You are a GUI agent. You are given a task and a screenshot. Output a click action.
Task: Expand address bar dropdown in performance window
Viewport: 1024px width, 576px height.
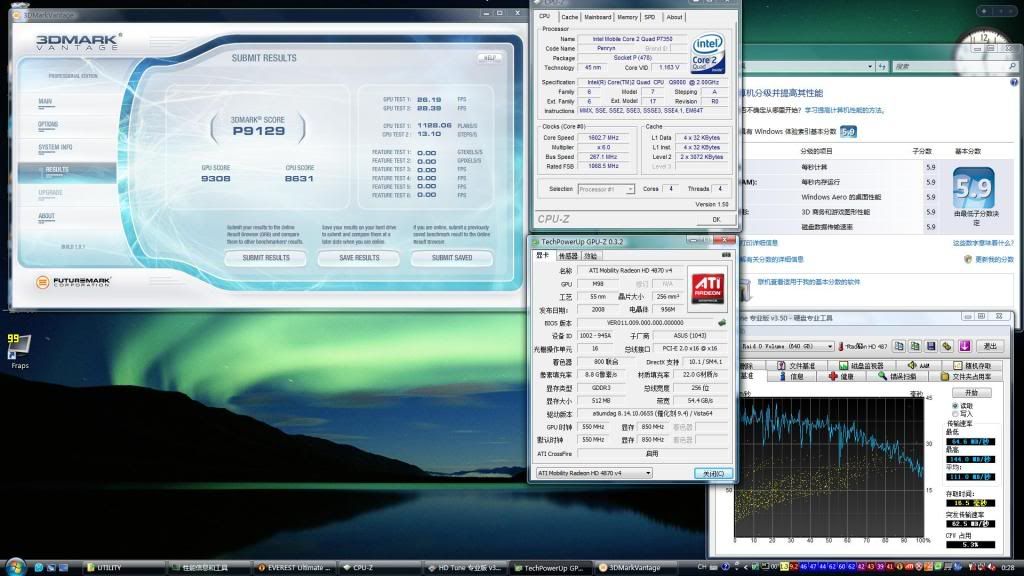[870, 67]
